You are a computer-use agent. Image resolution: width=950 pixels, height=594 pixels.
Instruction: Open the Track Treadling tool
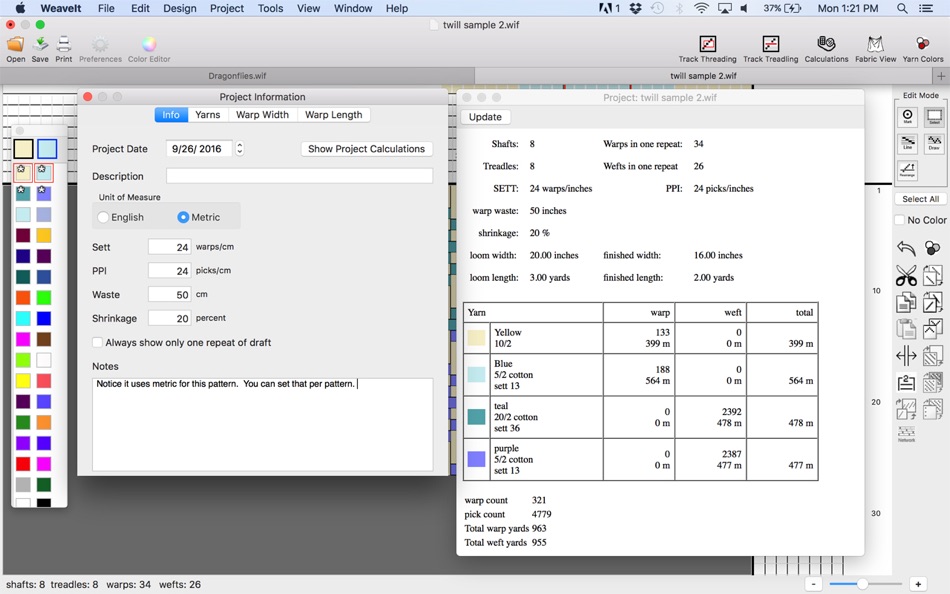770,48
